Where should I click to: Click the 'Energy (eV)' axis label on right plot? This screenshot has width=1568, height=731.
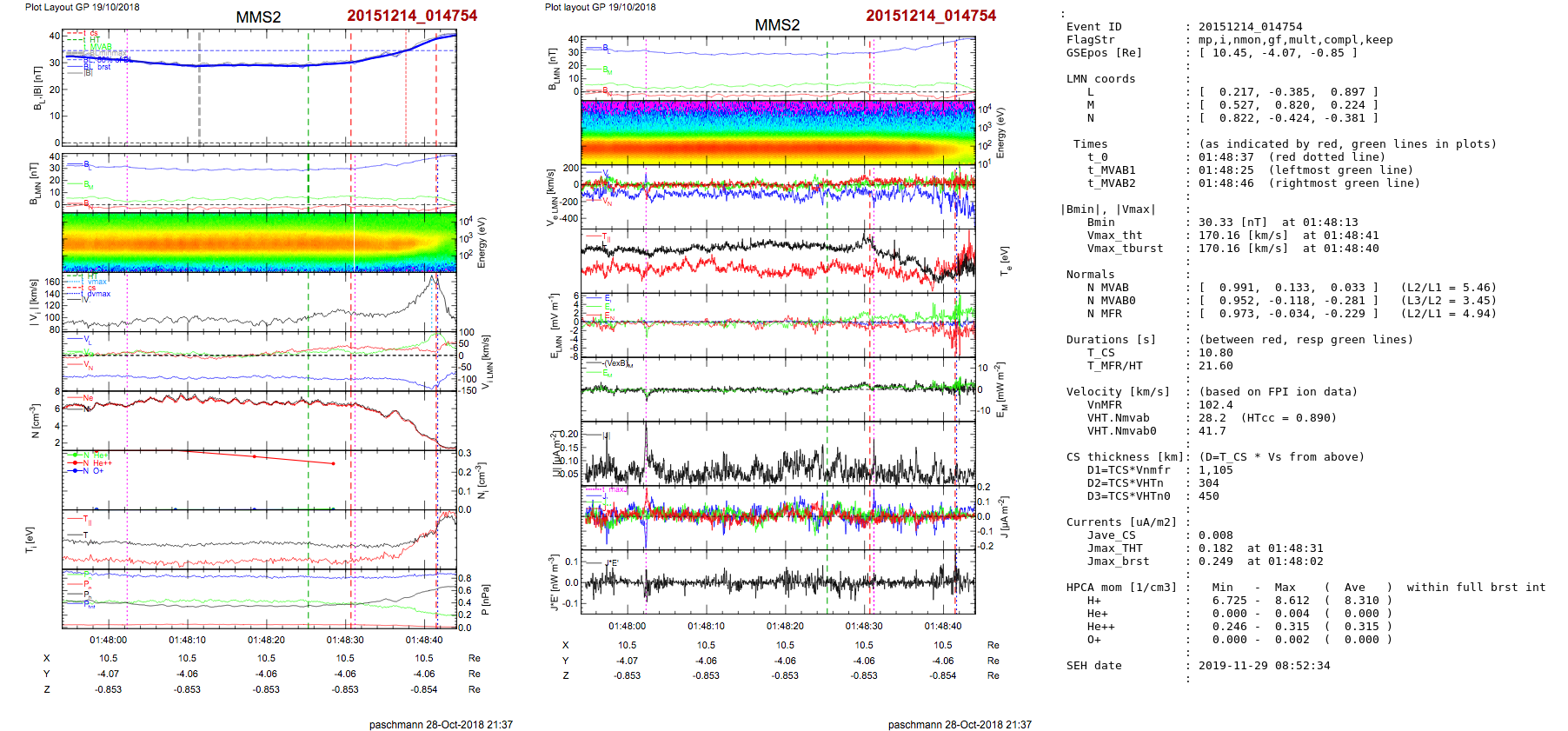point(1001,133)
